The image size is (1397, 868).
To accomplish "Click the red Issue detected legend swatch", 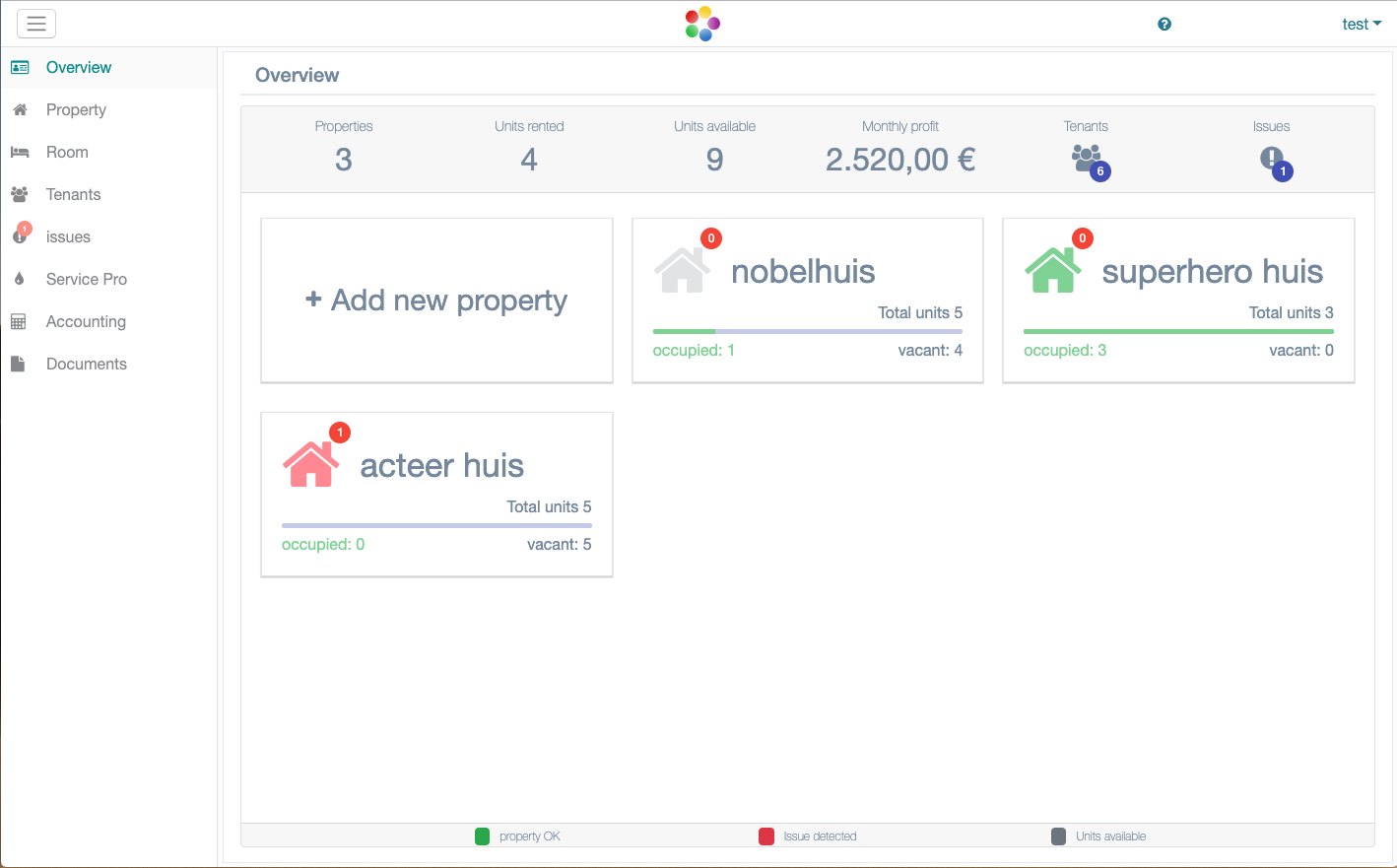I will click(x=766, y=836).
